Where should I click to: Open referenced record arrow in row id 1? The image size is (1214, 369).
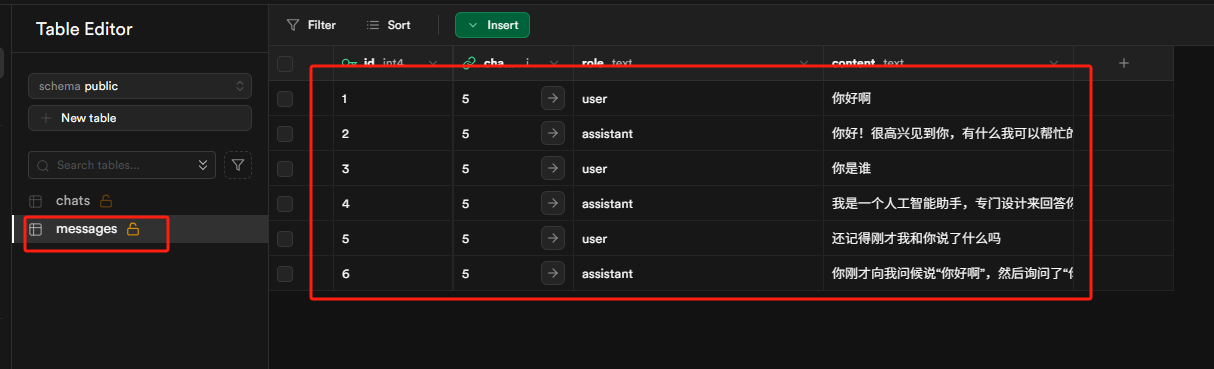(x=553, y=99)
